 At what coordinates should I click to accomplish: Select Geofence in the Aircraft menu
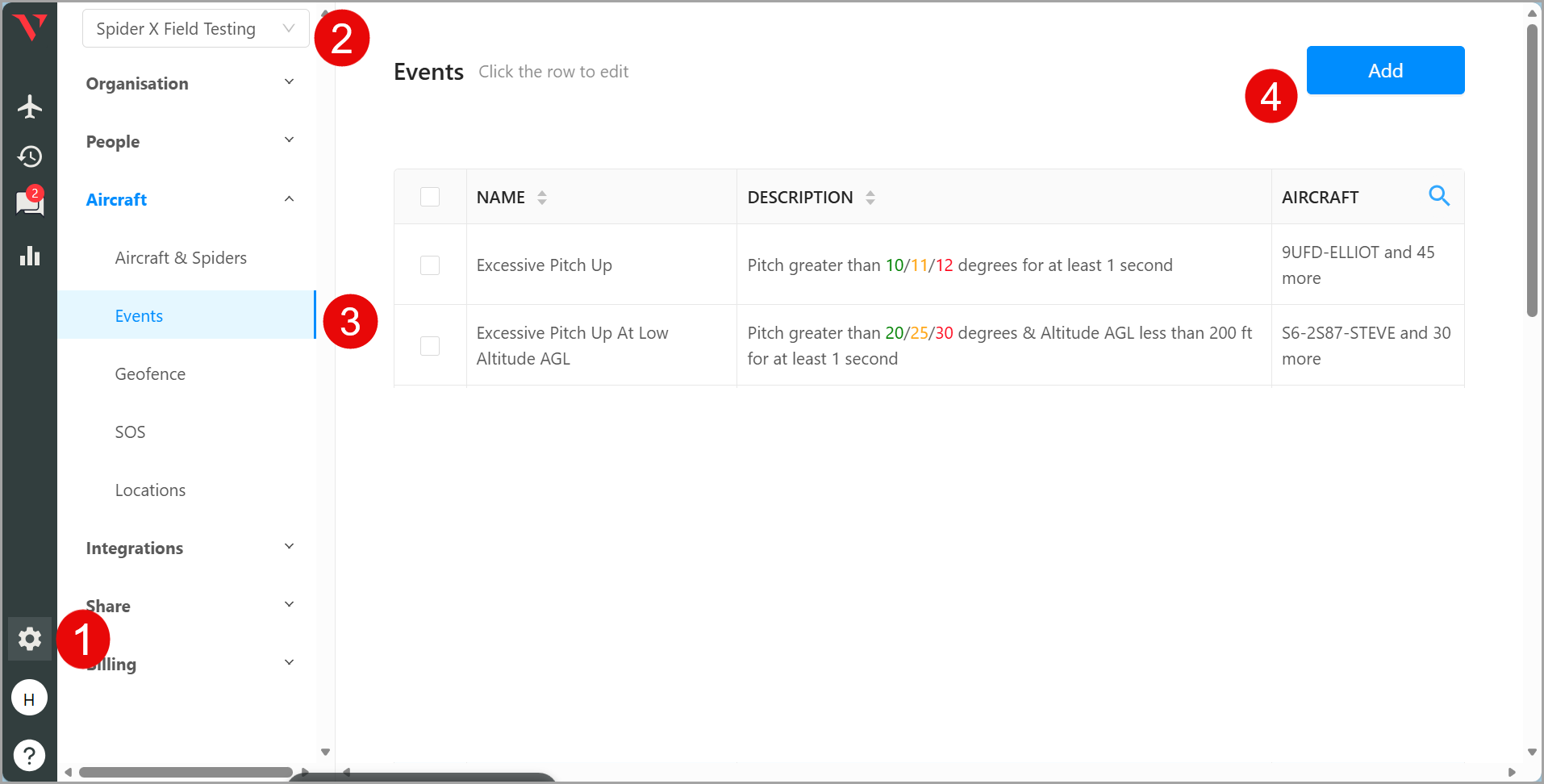click(x=150, y=374)
